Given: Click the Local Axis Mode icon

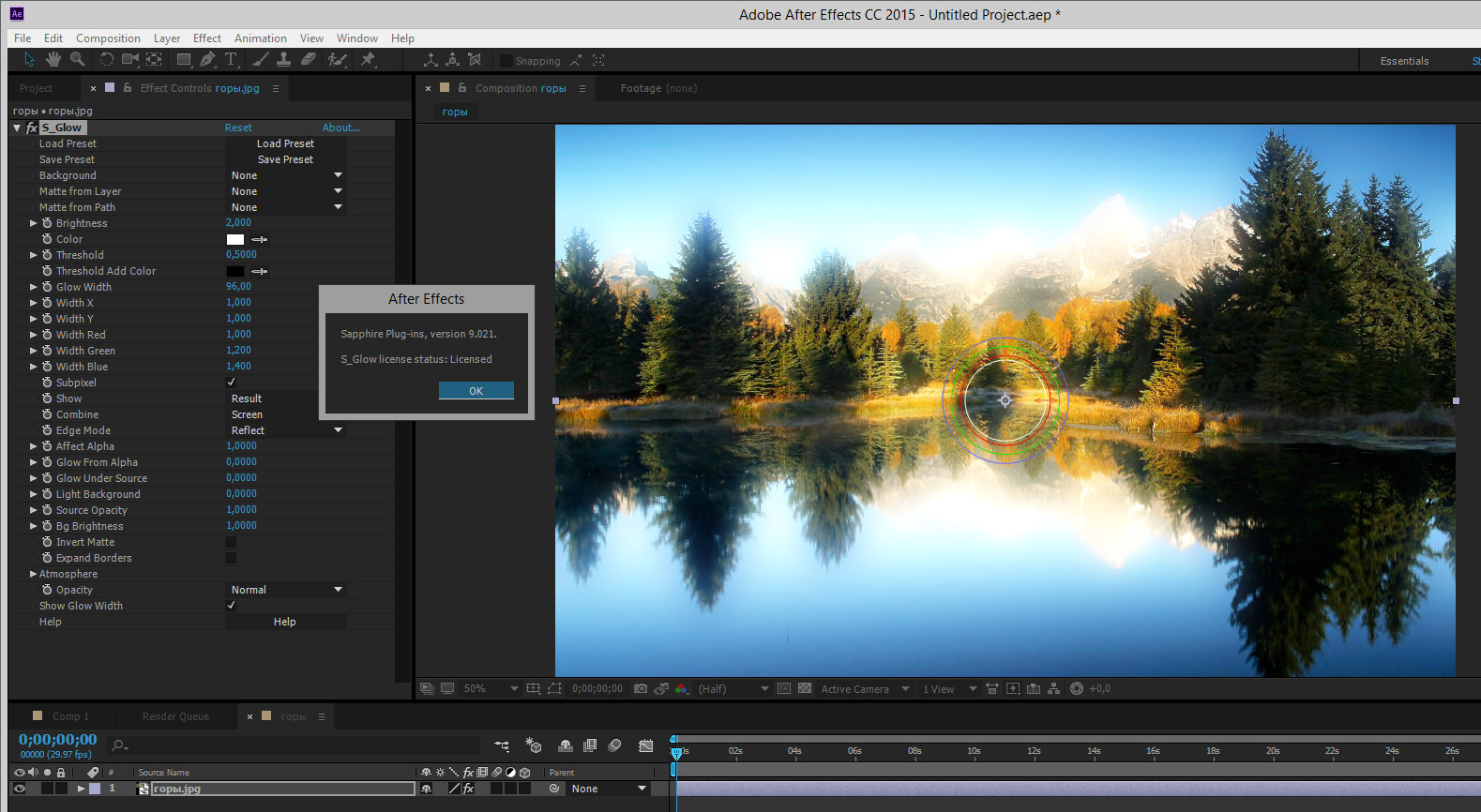Looking at the screenshot, I should (431, 60).
